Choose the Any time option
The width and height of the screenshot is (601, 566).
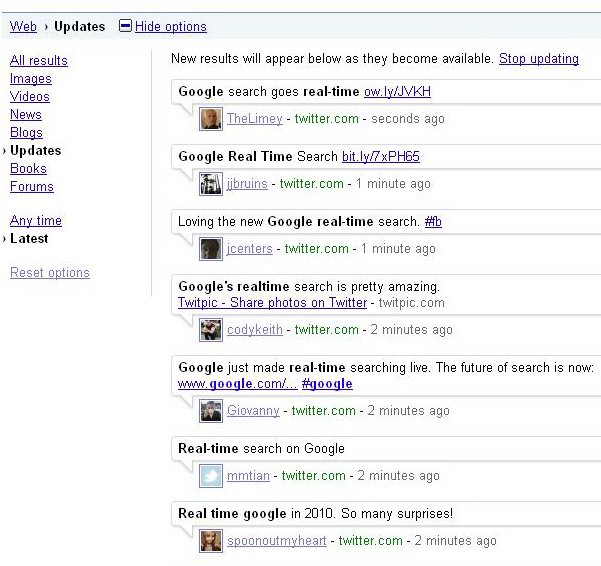pos(36,221)
